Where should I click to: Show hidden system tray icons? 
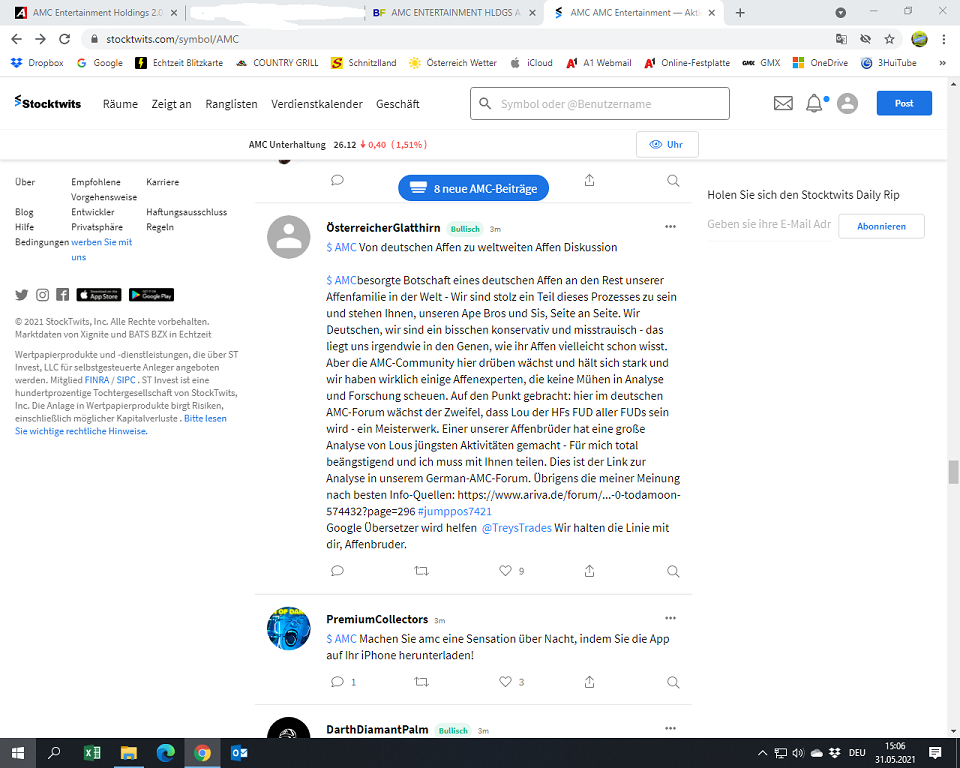pyautogui.click(x=762, y=753)
